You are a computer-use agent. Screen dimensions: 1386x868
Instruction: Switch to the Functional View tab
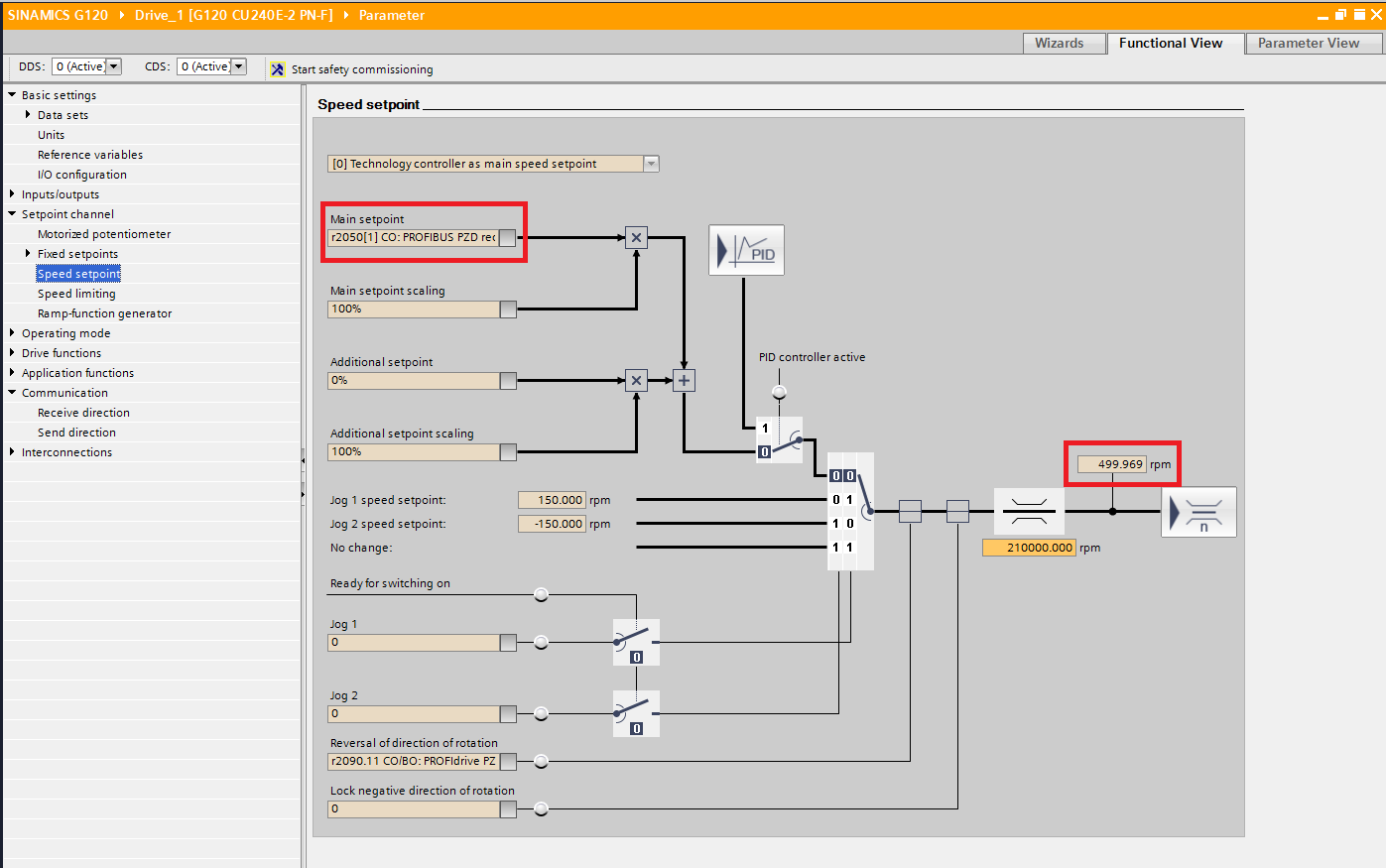click(1174, 43)
